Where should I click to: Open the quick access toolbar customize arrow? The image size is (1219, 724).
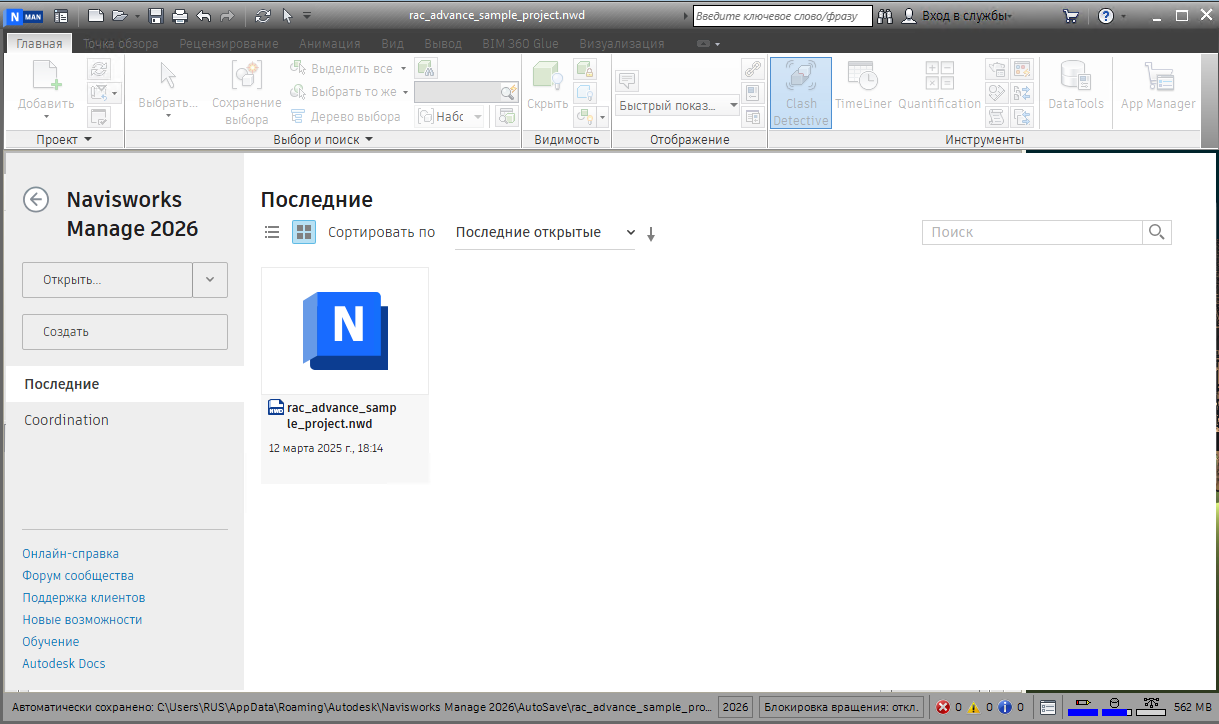[307, 16]
